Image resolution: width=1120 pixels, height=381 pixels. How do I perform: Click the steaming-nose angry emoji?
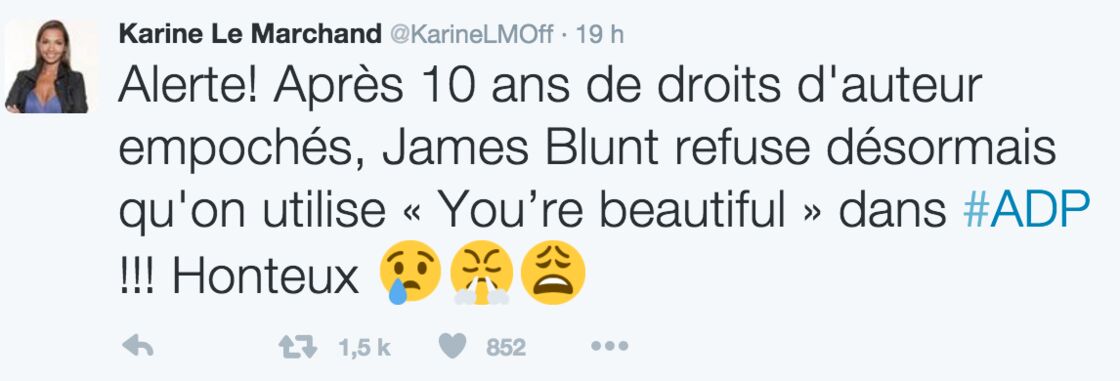(481, 272)
